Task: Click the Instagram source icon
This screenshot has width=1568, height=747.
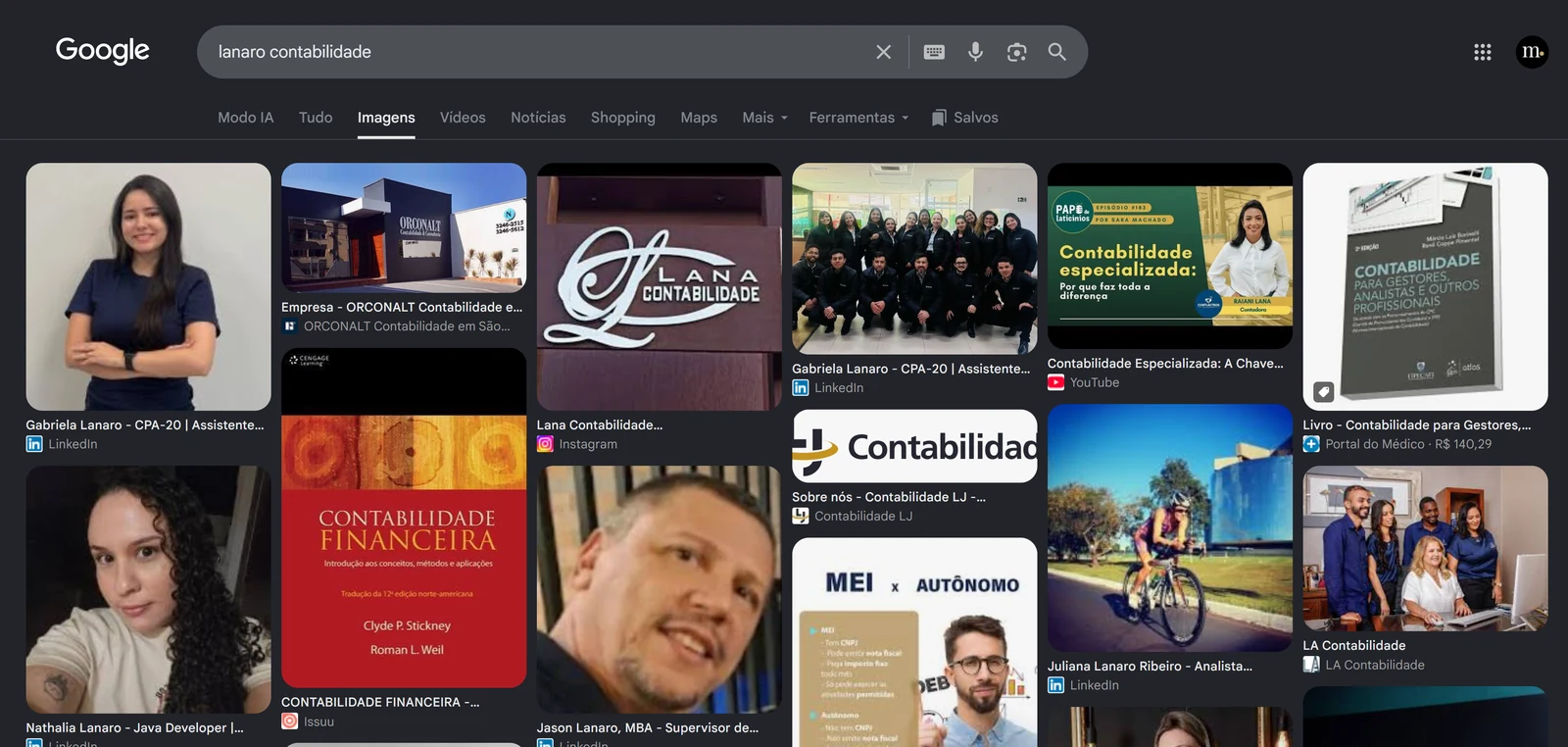Action: [545, 444]
